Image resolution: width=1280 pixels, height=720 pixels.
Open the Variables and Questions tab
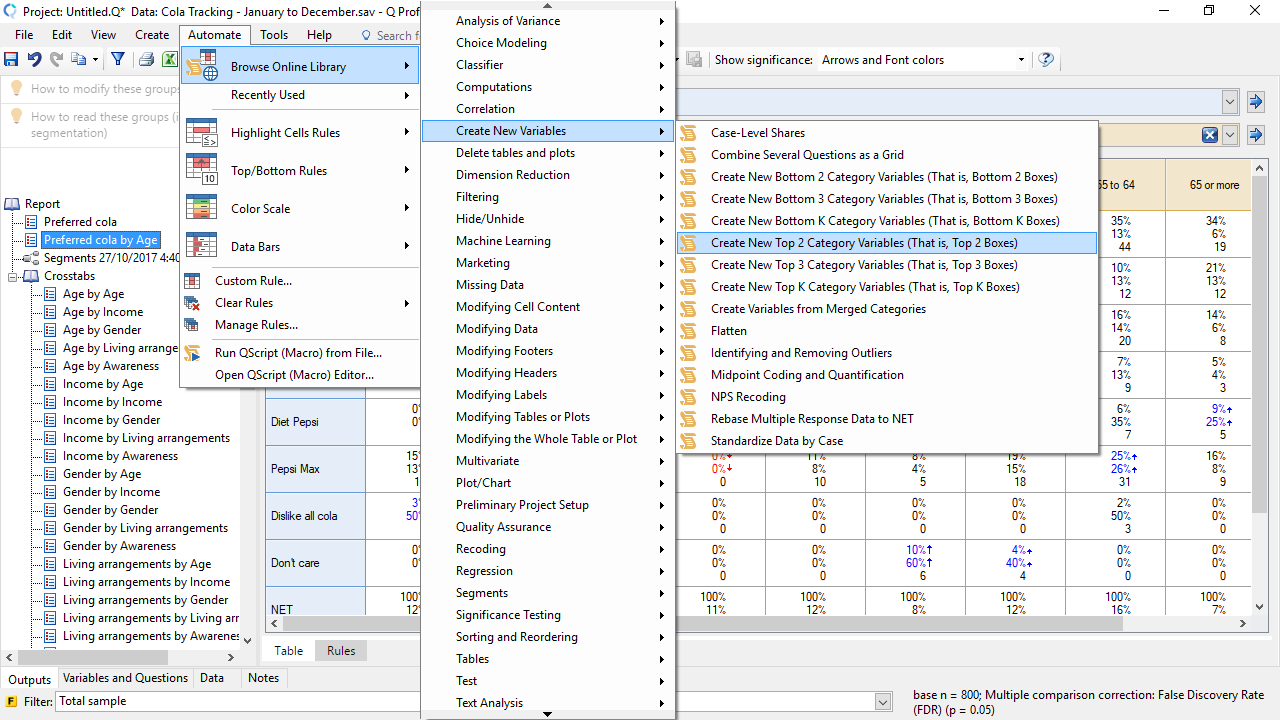pyautogui.click(x=125, y=678)
